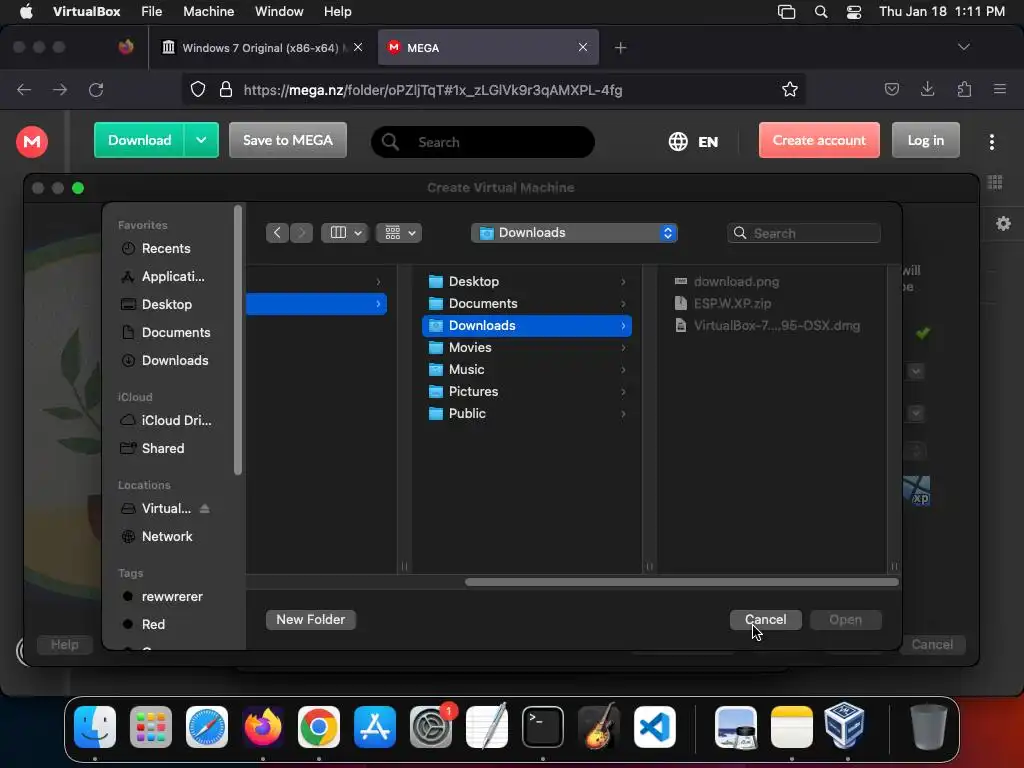
Task: Open App Store from the dock
Action: [x=375, y=727]
